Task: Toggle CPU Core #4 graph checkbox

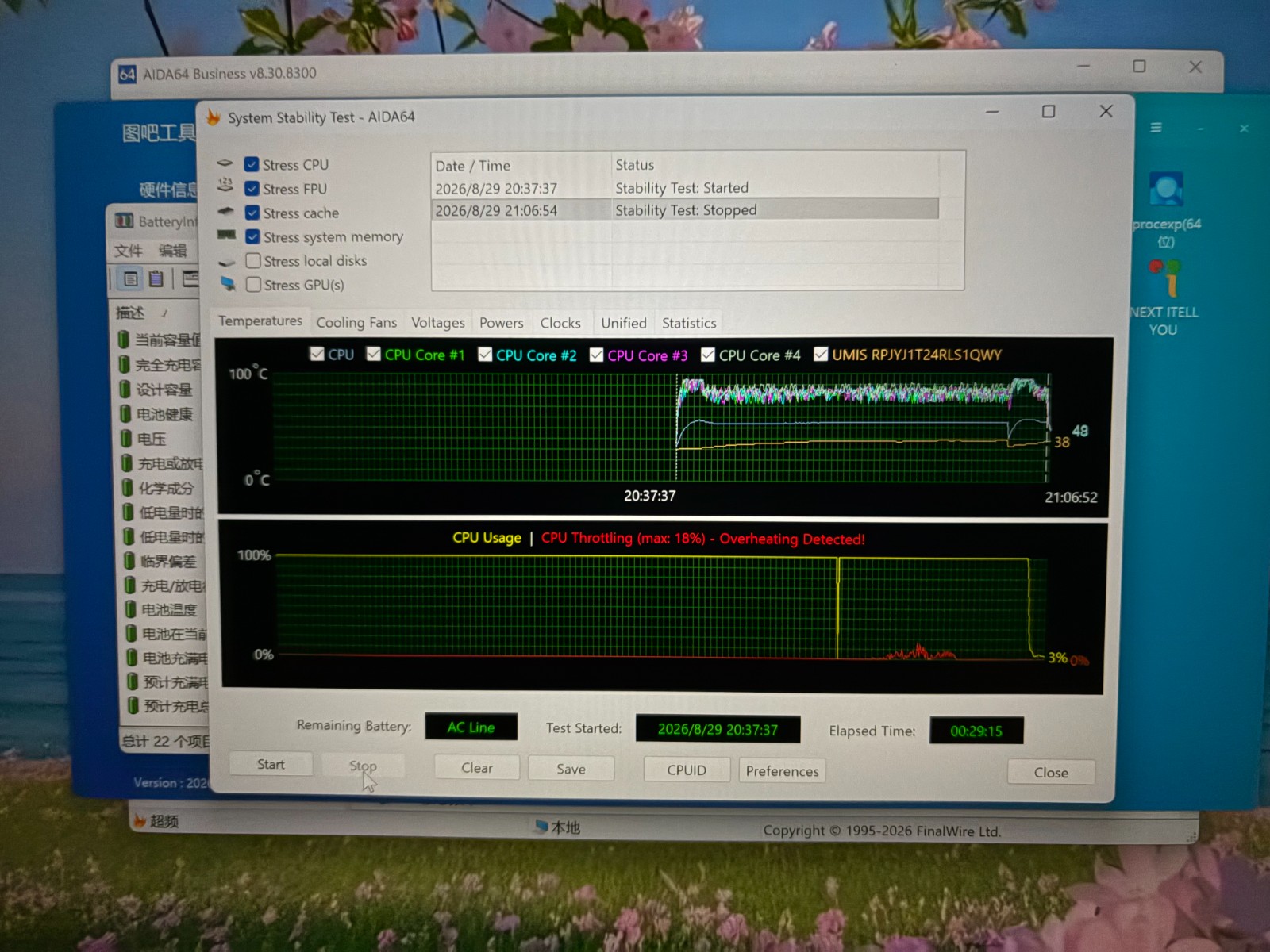Action: (x=708, y=355)
